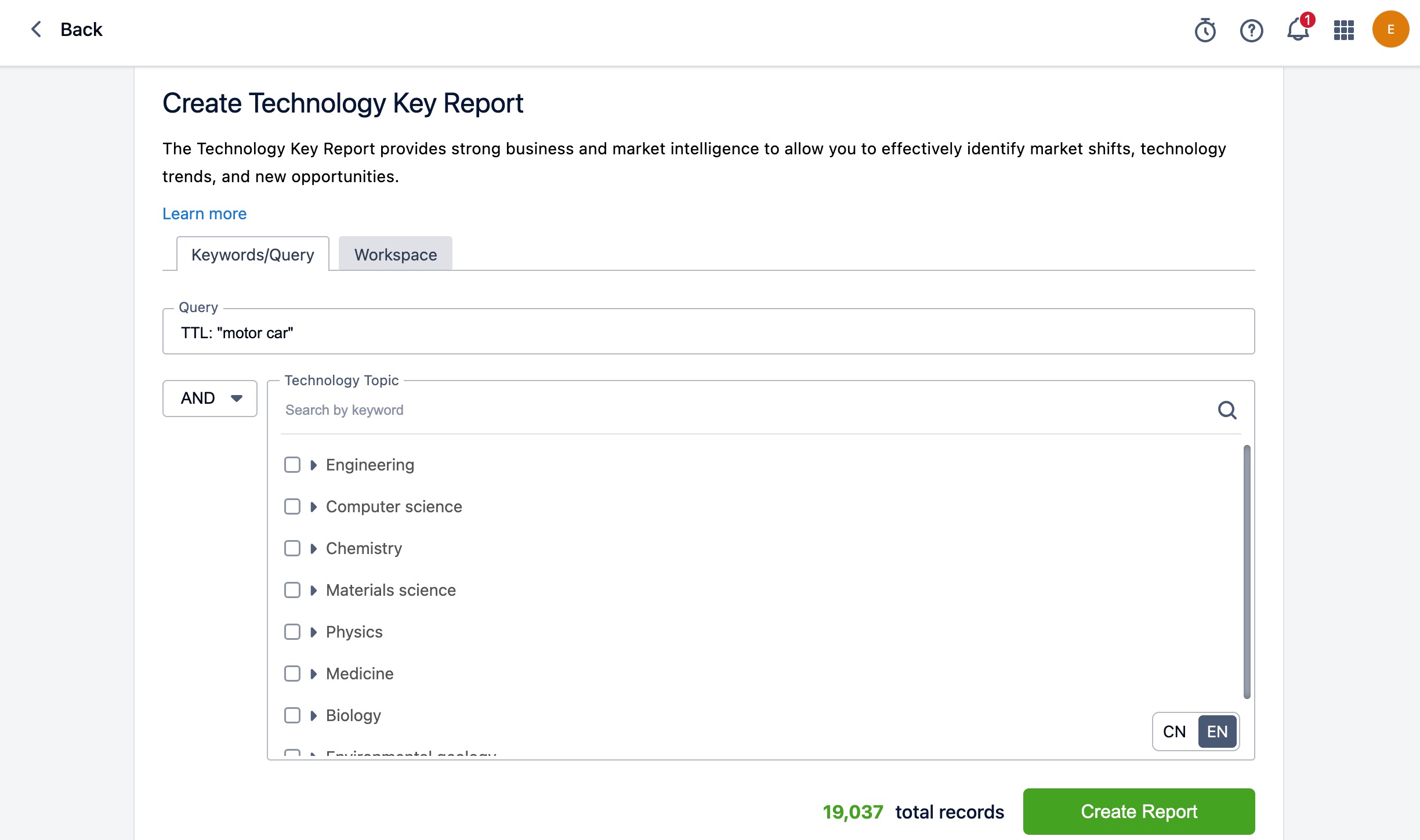Expand the Materials science topic

313,590
